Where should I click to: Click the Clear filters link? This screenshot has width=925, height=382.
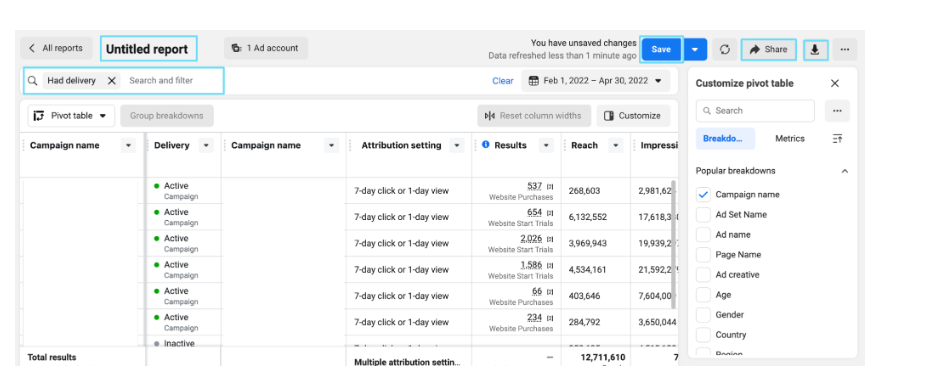click(503, 81)
